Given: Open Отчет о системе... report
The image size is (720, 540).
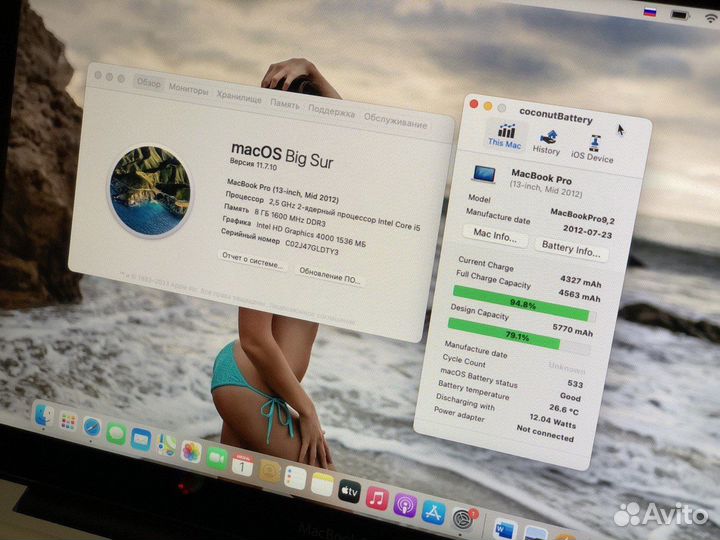Looking at the screenshot, I should [x=252, y=260].
